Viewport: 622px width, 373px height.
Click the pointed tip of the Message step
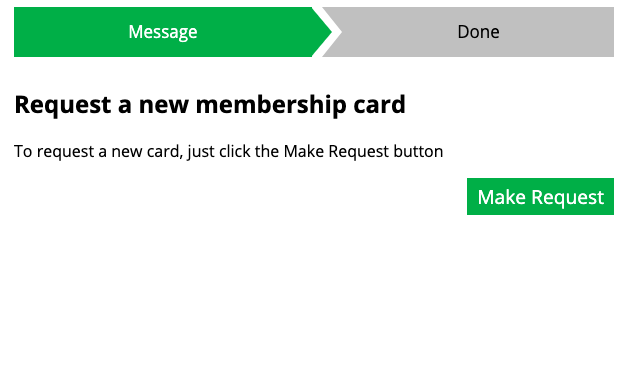pos(326,32)
